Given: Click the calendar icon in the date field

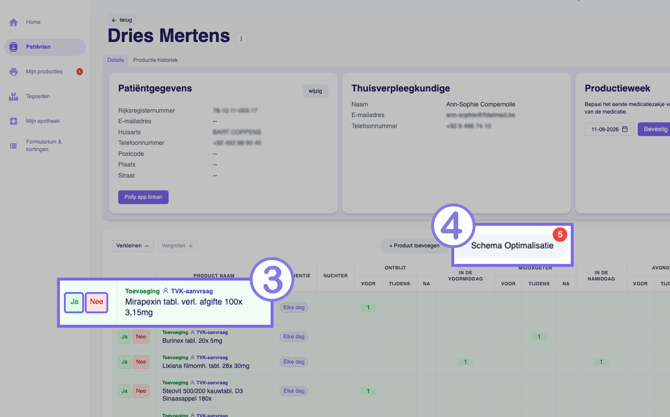Looking at the screenshot, I should (x=625, y=129).
